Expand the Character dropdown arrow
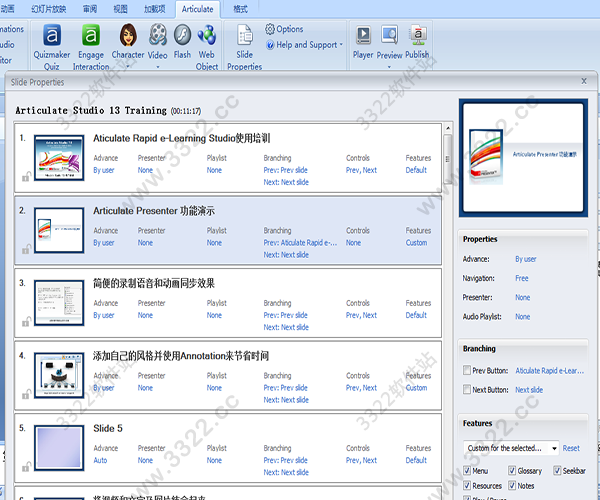 [x=128, y=67]
